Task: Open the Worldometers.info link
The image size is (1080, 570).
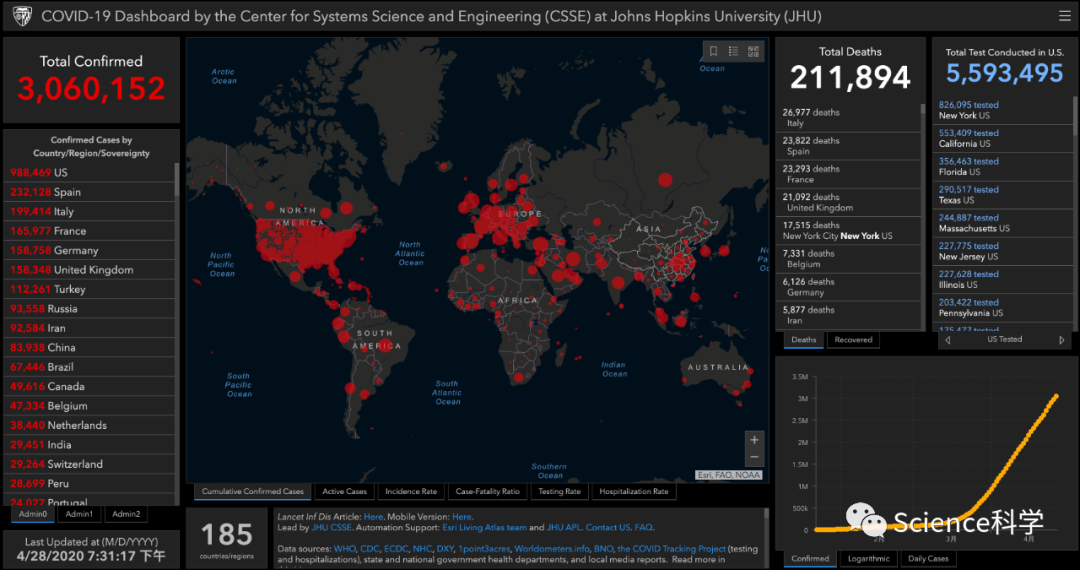Action: click(x=551, y=549)
